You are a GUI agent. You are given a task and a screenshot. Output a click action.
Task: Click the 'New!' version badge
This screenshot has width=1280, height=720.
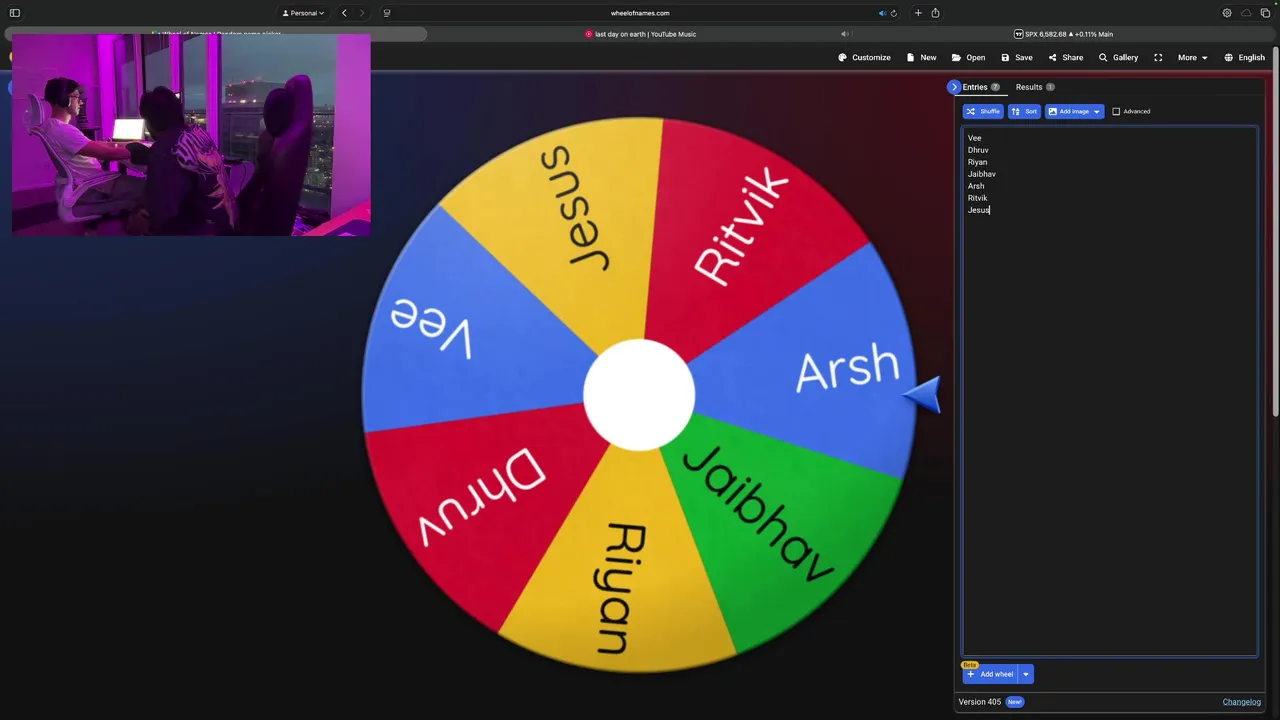[1015, 702]
